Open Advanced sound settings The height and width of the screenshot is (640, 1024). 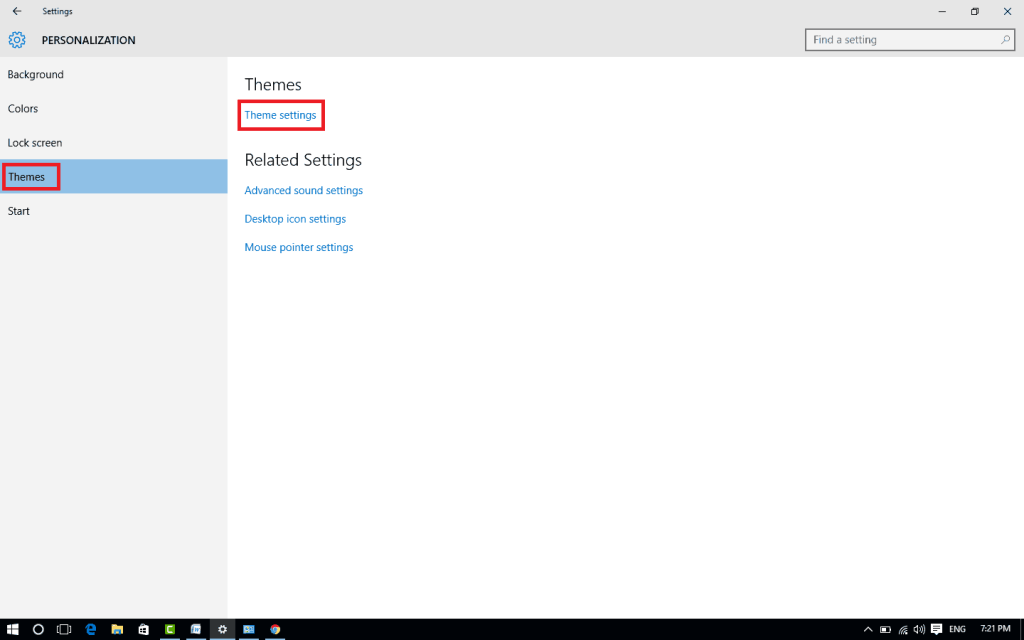[303, 190]
